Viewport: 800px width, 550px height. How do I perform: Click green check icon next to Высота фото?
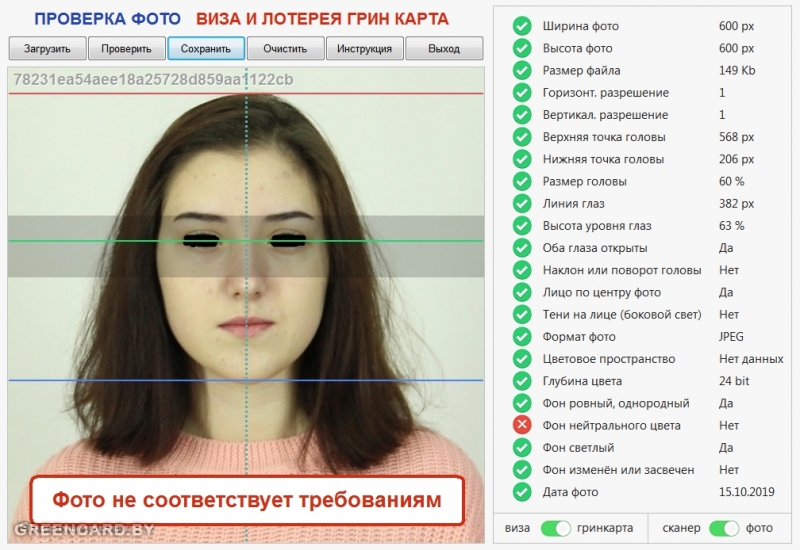click(522, 48)
